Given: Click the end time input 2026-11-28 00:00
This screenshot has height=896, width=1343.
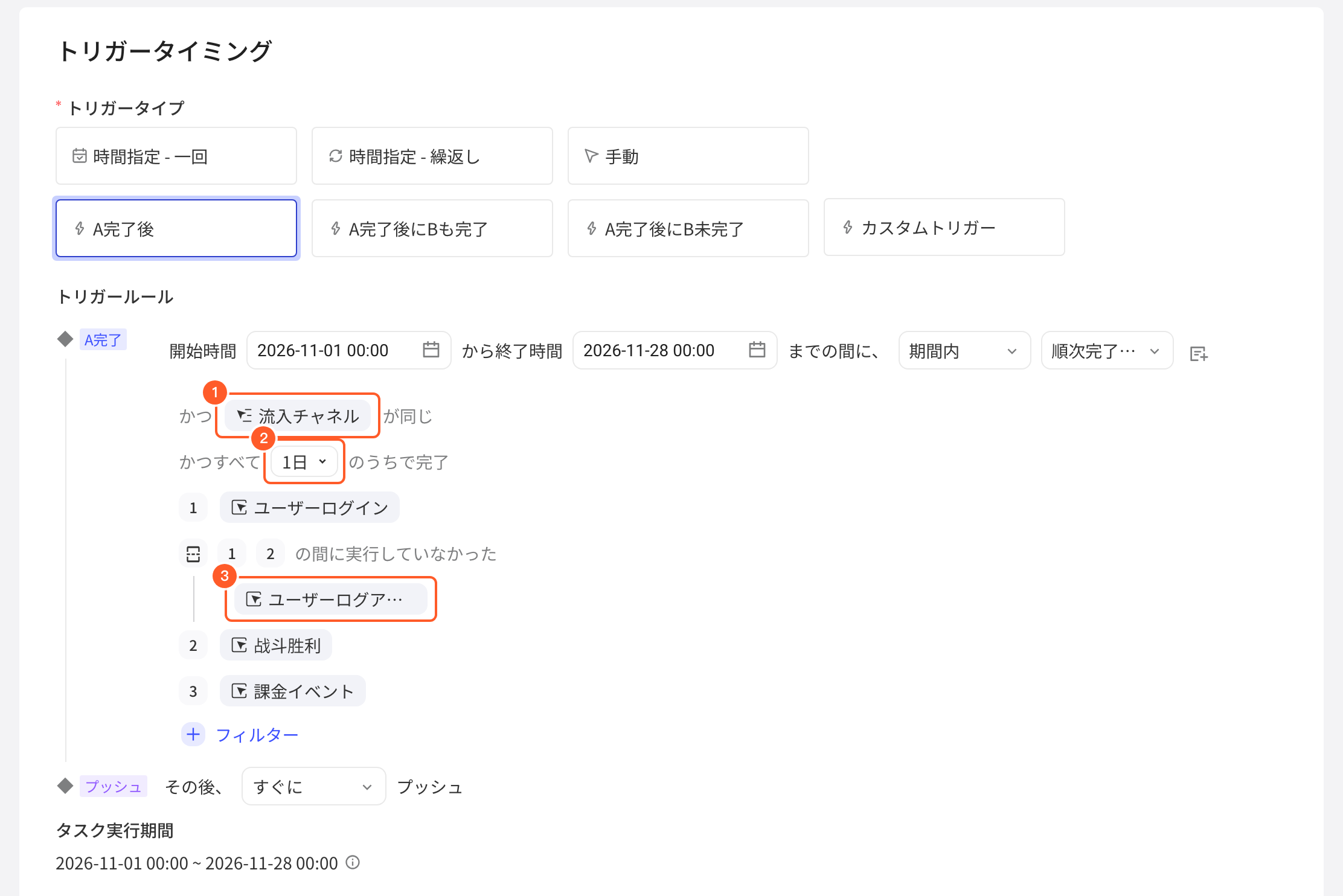Looking at the screenshot, I should point(675,350).
